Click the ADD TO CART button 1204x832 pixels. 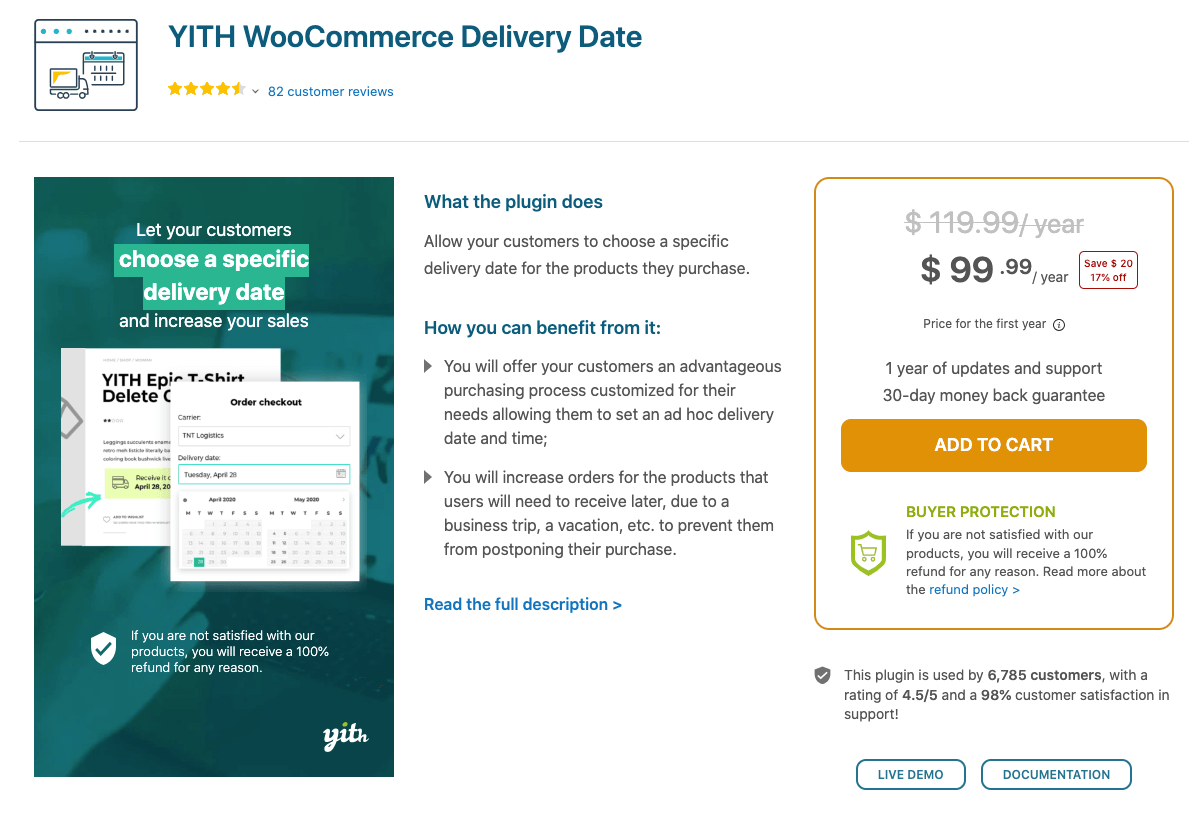click(993, 445)
